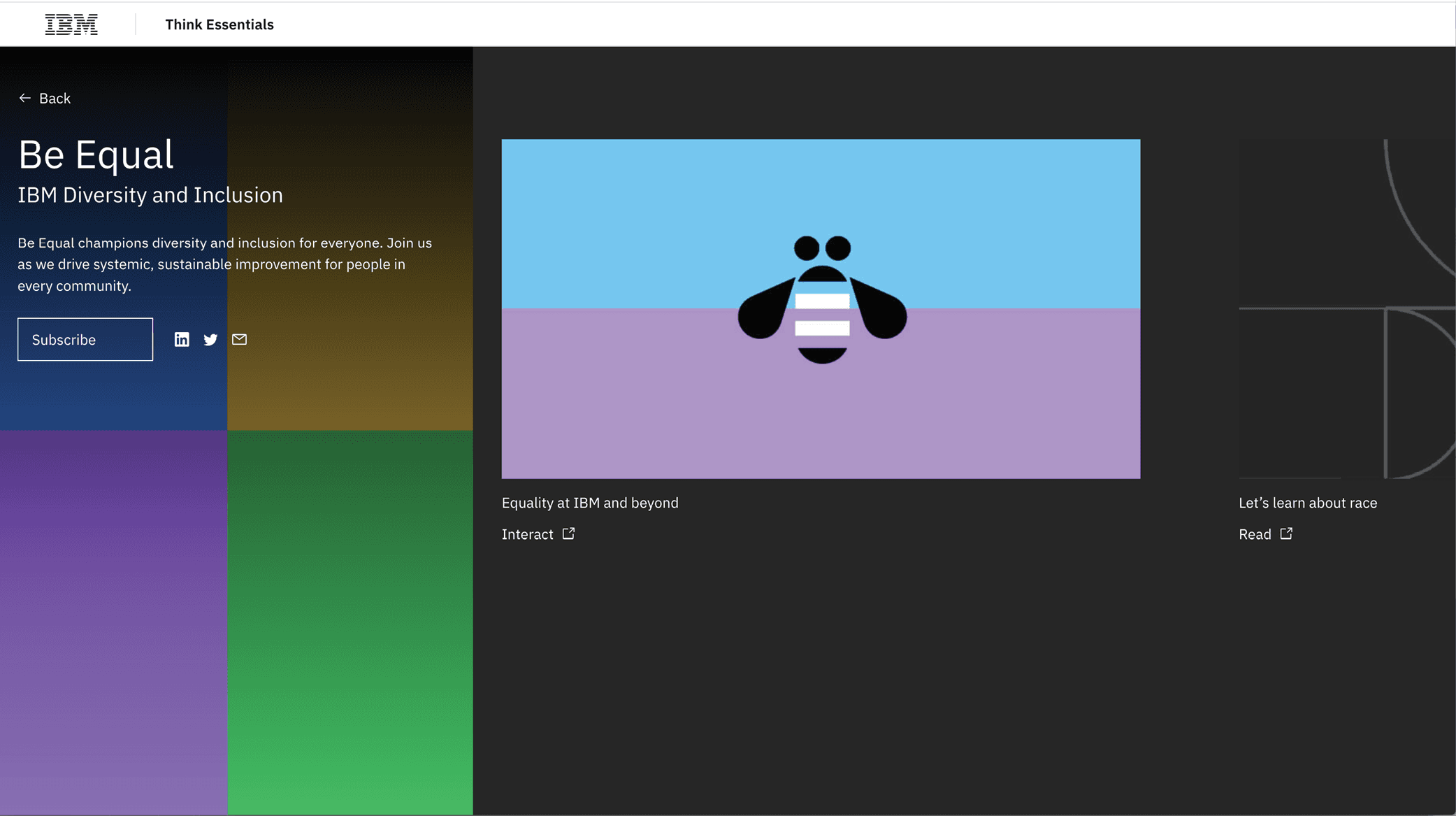Open the Let's learn about race thumbnail
Viewport: 1456px width, 816px height.
coord(1347,308)
